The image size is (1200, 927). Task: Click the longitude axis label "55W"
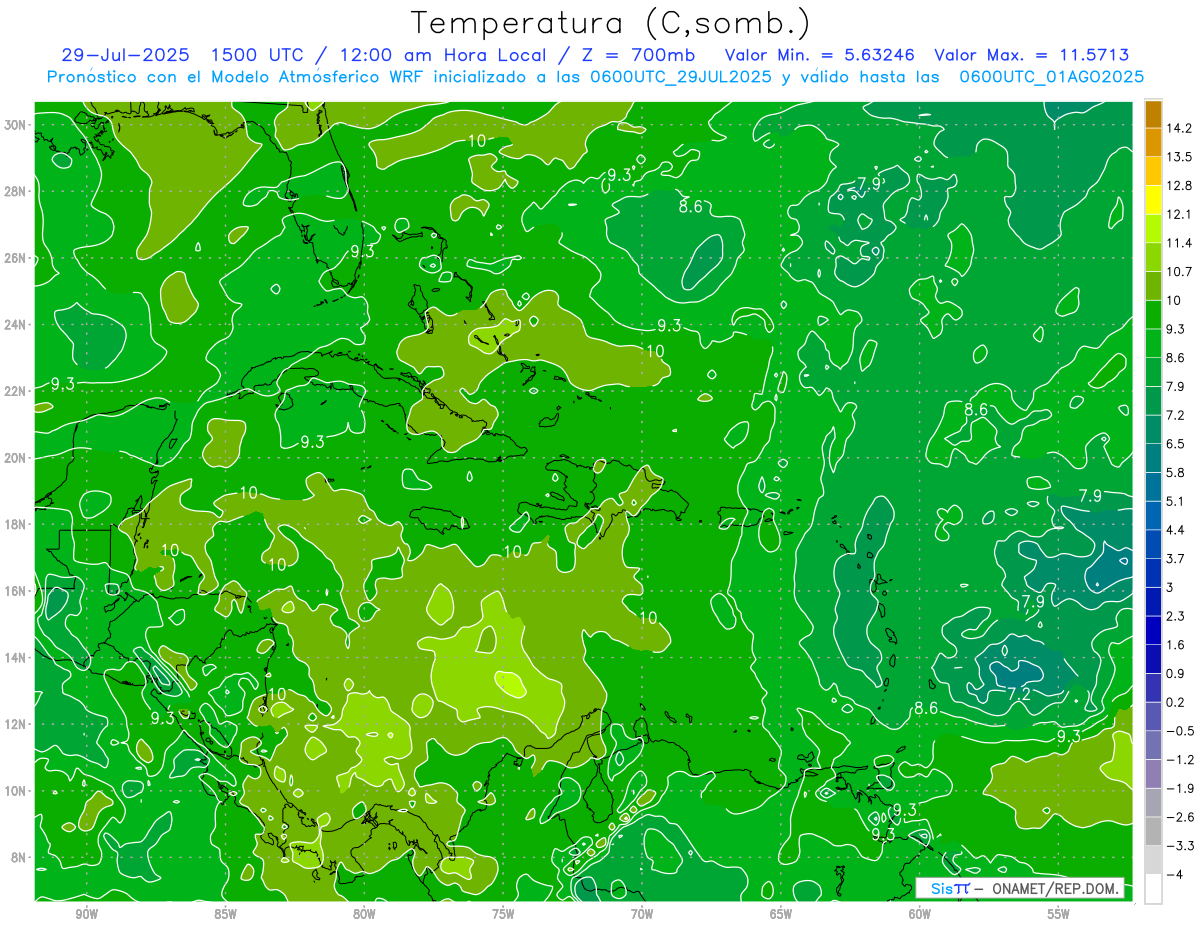click(x=1059, y=914)
